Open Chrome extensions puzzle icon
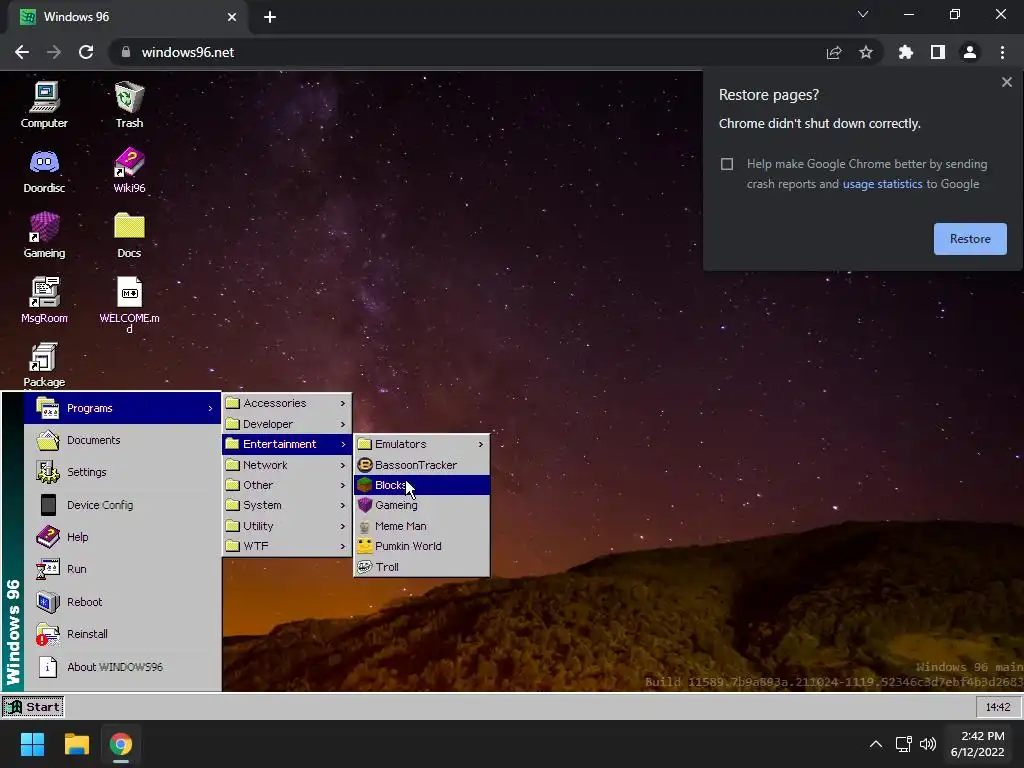The height and width of the screenshot is (768, 1024). point(906,52)
